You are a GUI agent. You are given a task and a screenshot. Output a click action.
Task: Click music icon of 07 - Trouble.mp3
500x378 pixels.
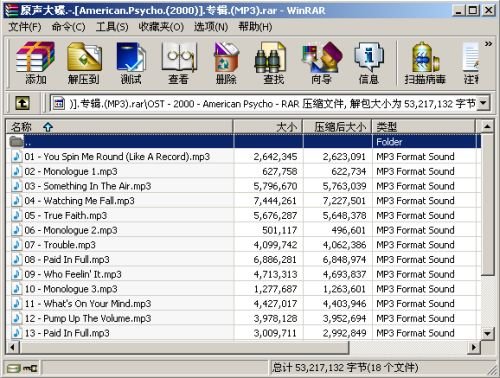(x=16, y=245)
